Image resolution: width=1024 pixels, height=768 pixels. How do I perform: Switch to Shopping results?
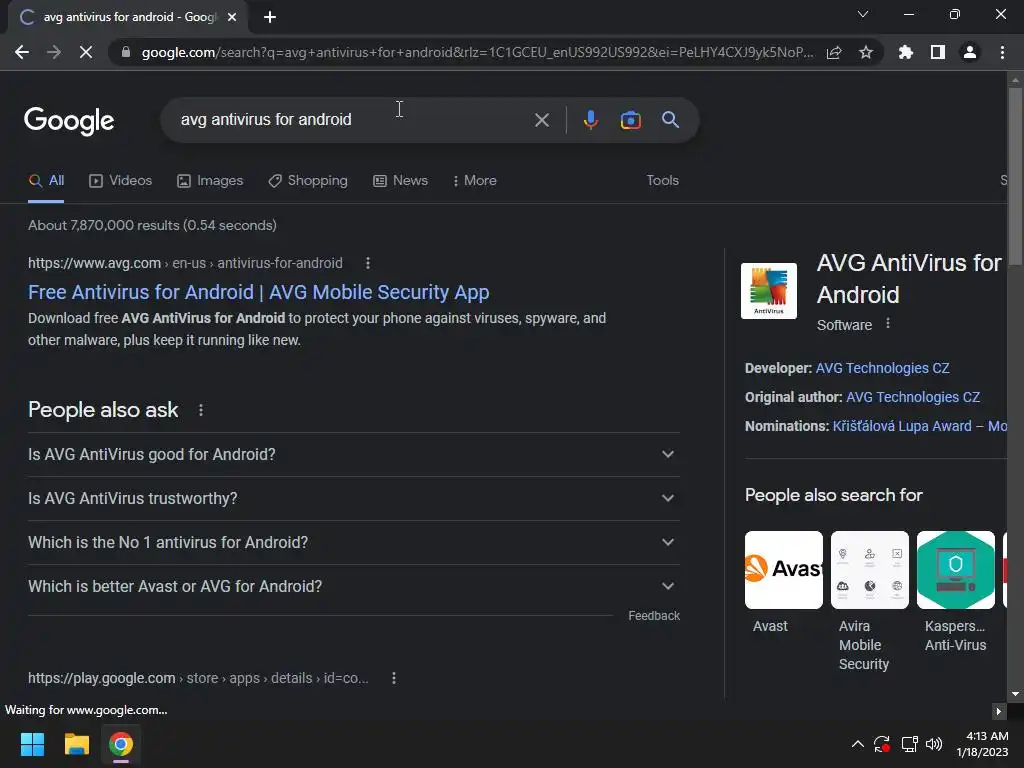pyautogui.click(x=308, y=181)
